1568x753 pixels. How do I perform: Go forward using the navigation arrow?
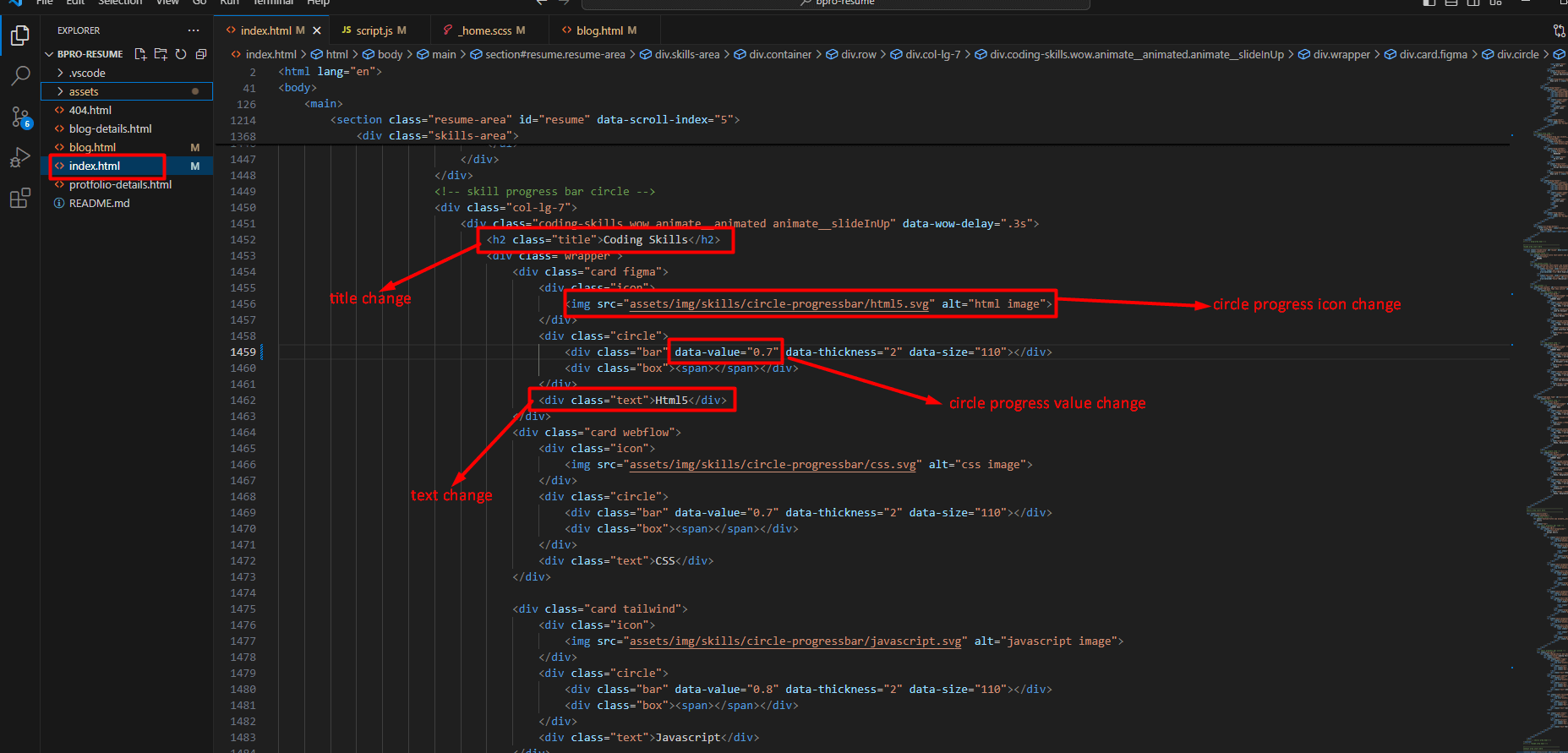click(564, 3)
